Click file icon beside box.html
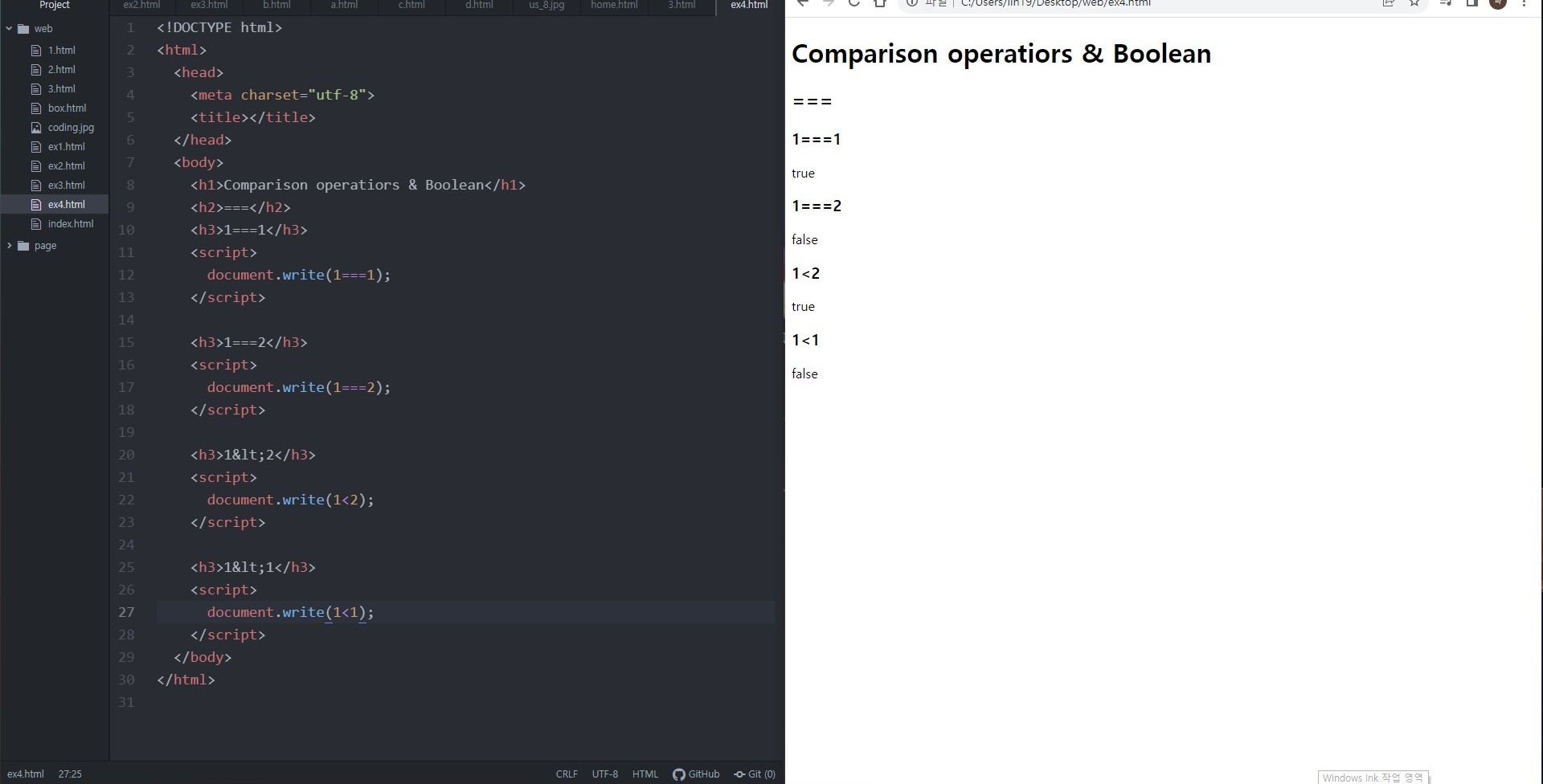The width and height of the screenshot is (1543, 784). point(36,108)
